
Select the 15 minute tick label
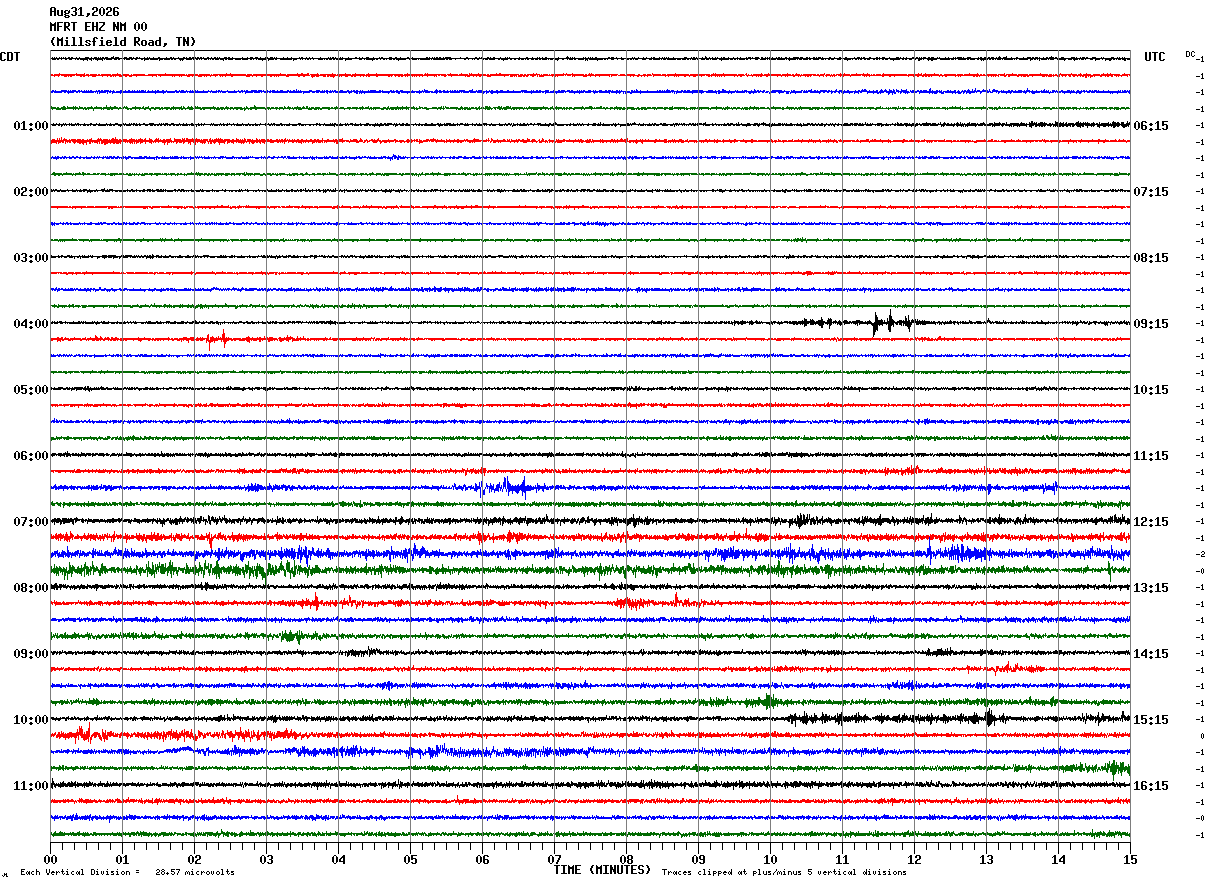click(1130, 859)
